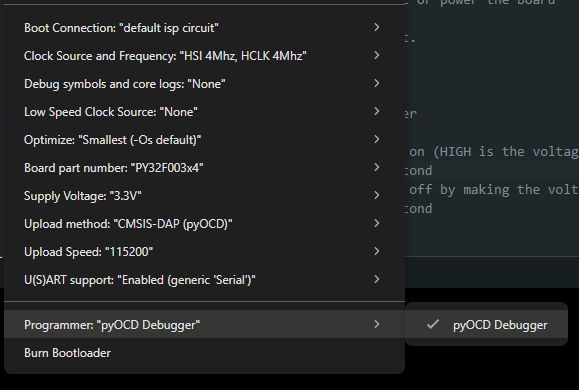The height and width of the screenshot is (390, 579).
Task: Open Upload method CMSIS-DAP entry
Action: (x=204, y=224)
